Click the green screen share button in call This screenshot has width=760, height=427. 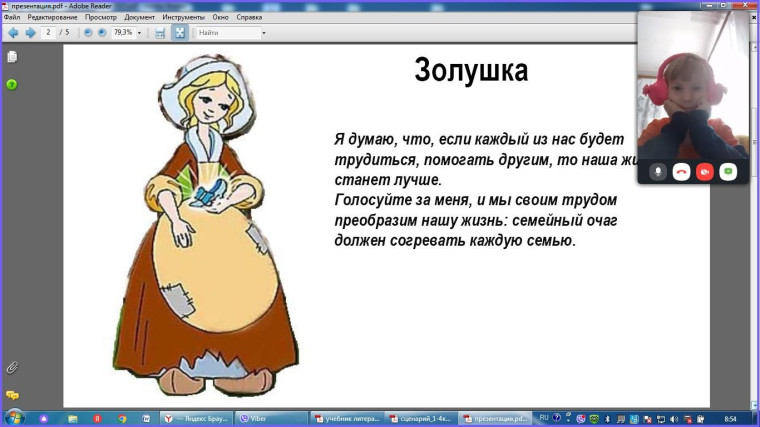coord(728,172)
